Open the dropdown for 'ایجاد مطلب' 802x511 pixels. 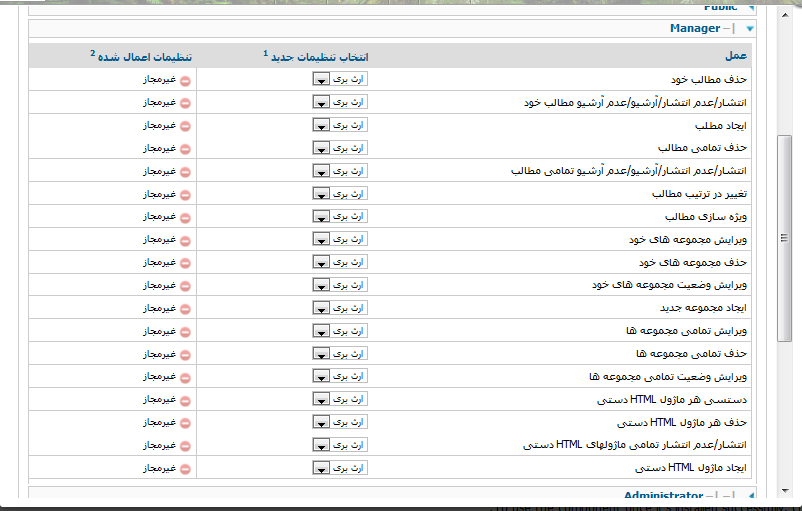pos(340,125)
